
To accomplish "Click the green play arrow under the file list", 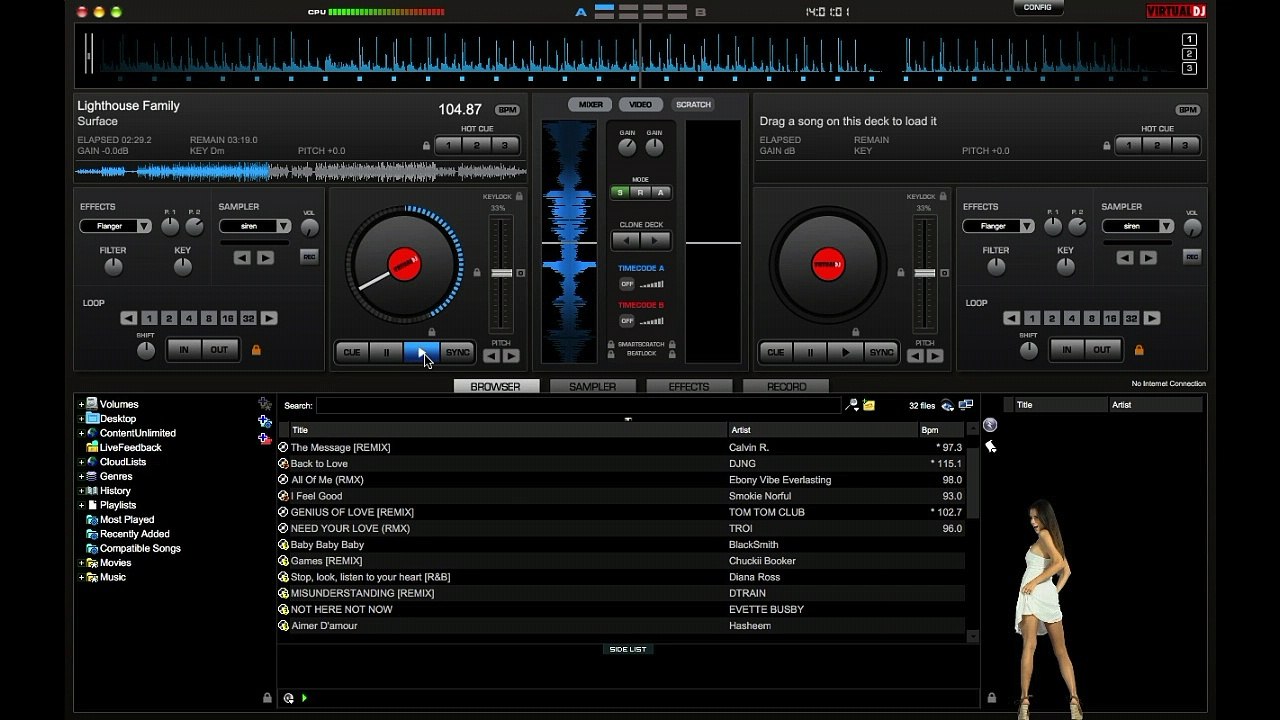I will coord(304,698).
